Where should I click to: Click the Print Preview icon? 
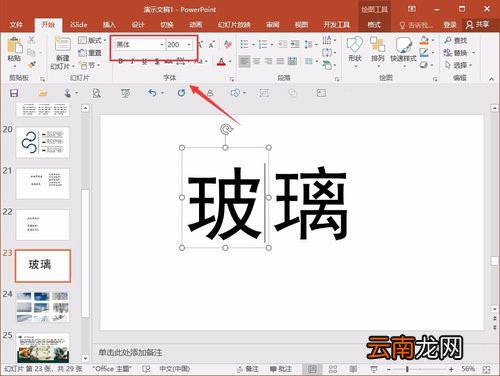(x=97, y=93)
